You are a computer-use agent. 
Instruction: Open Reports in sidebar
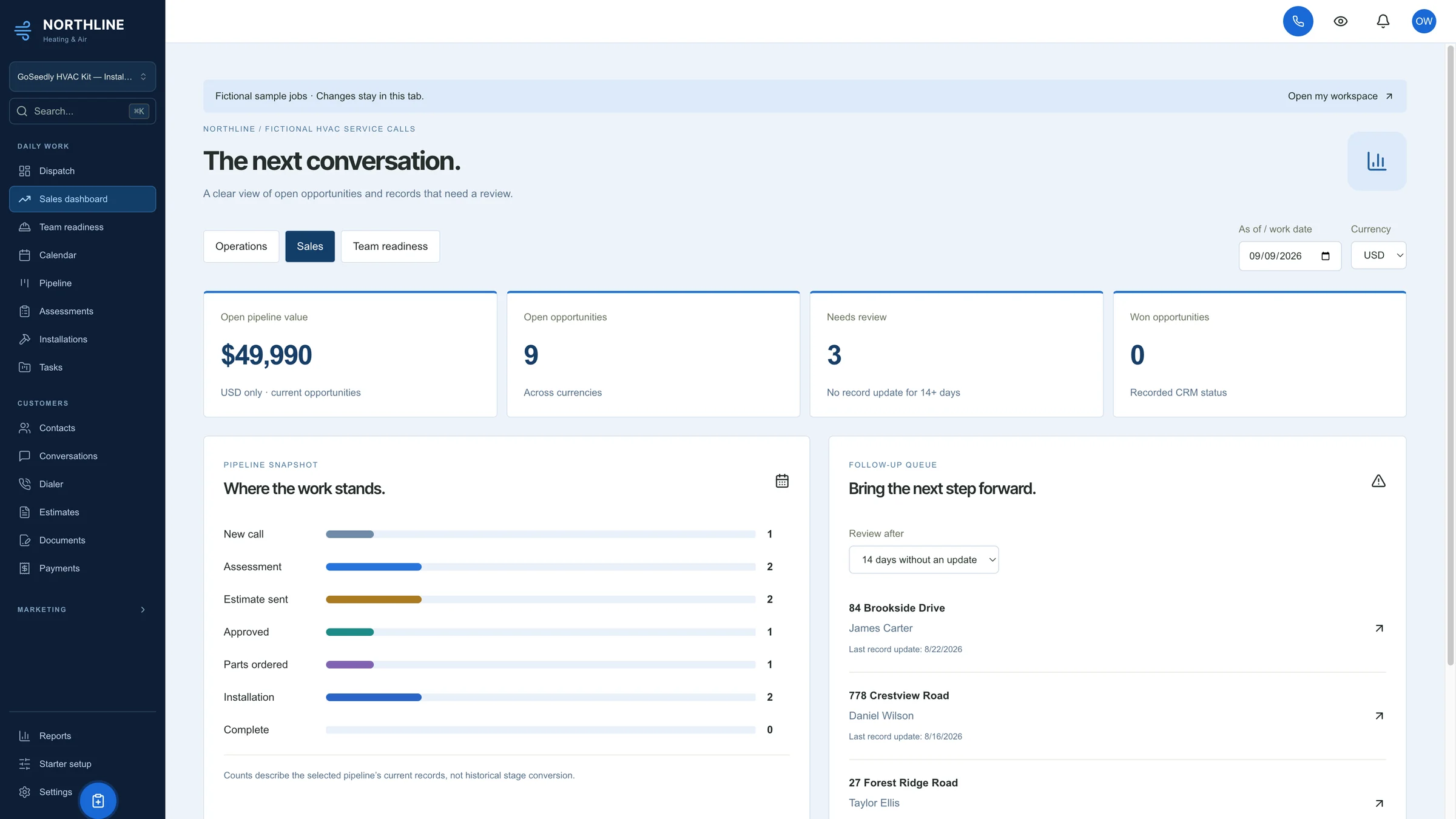pos(83,736)
